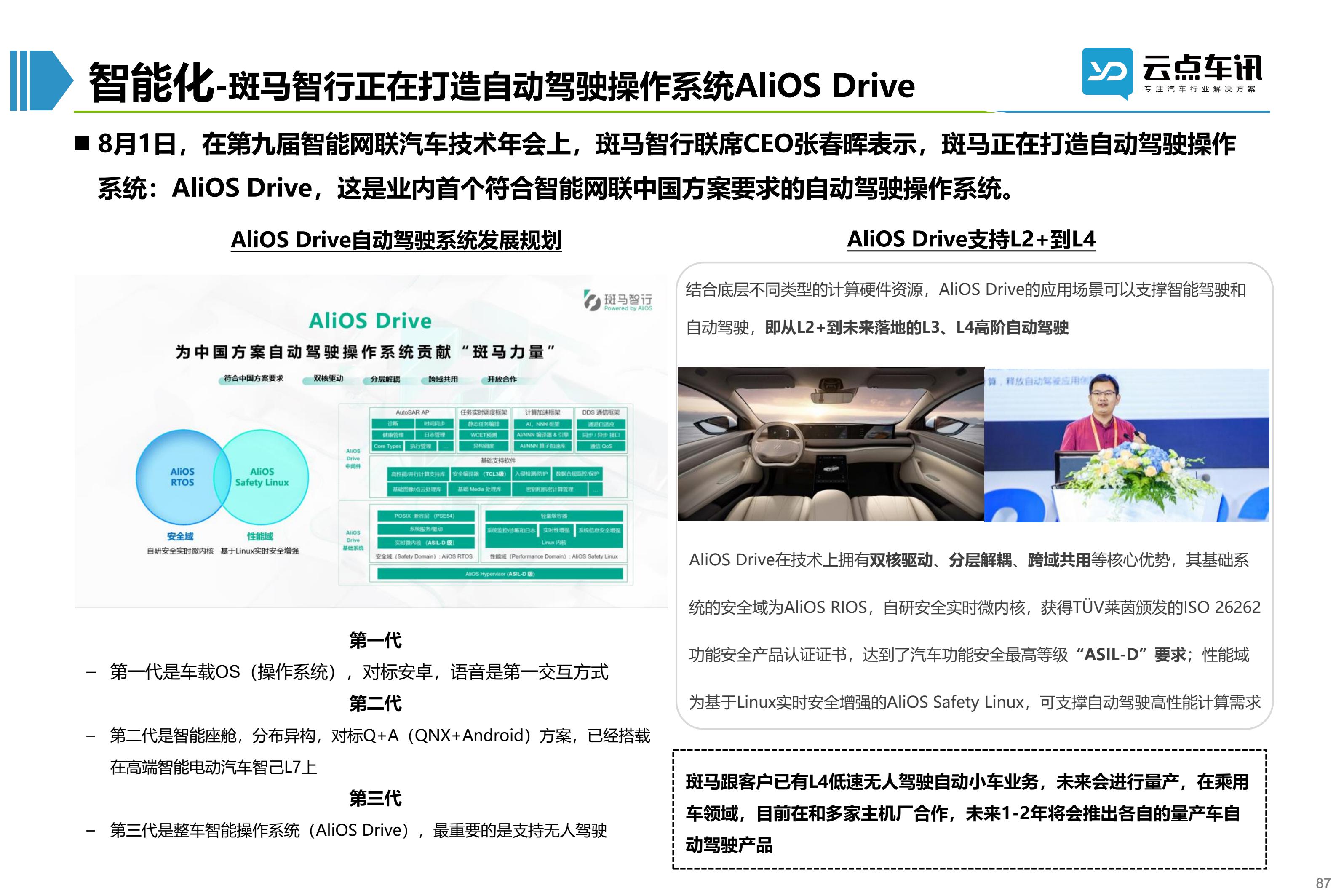Click the WCET预测 cell

point(483,435)
